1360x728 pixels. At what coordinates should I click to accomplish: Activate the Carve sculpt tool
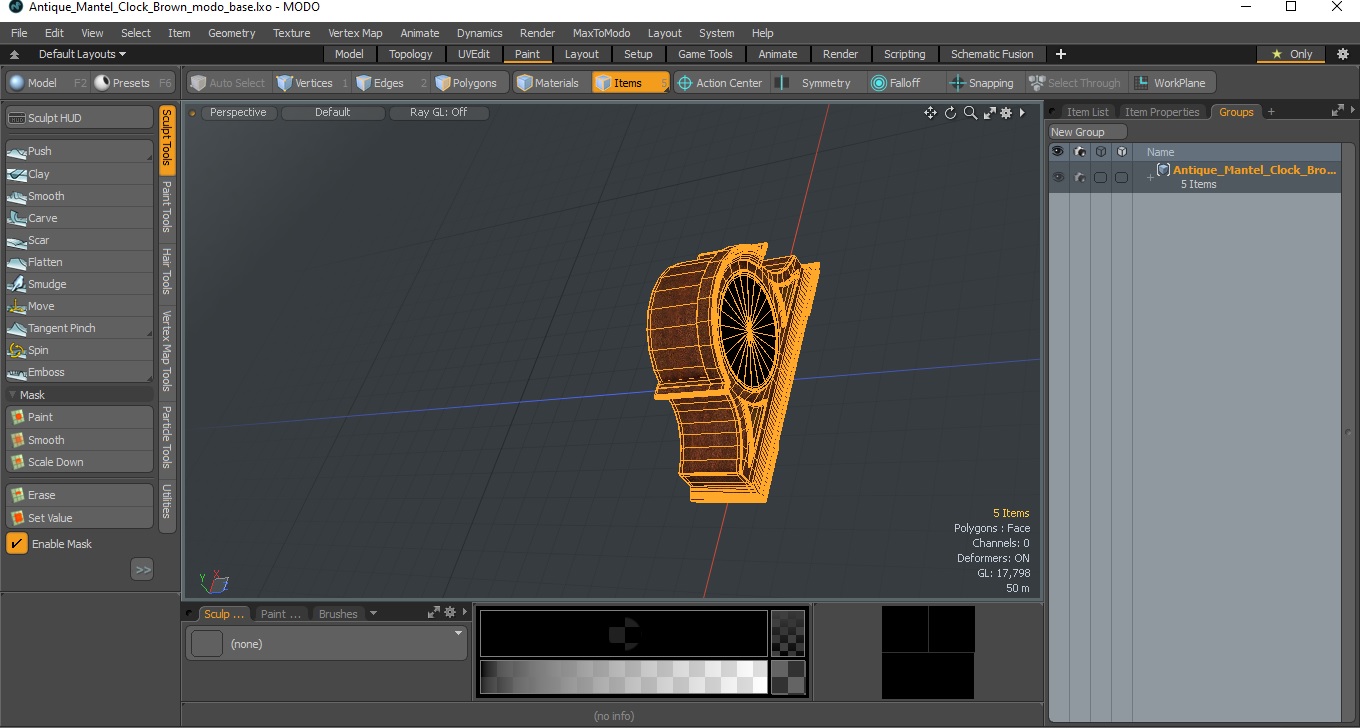pyautogui.click(x=79, y=218)
